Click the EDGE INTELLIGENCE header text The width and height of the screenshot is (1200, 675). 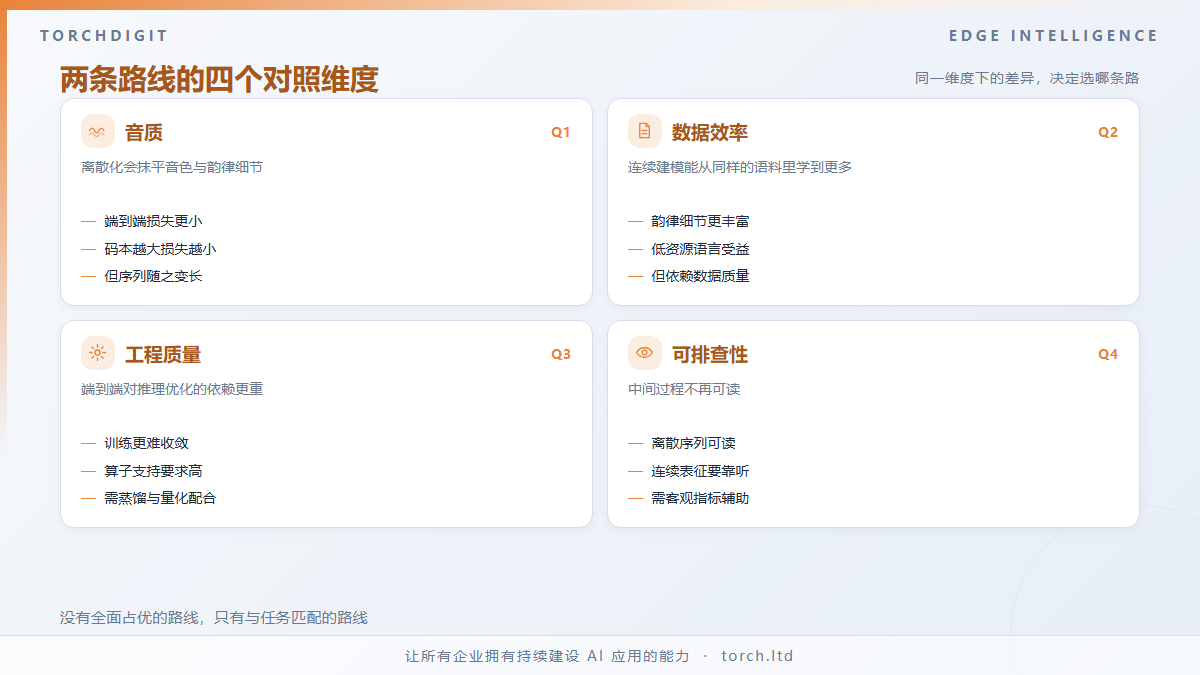click(1054, 36)
